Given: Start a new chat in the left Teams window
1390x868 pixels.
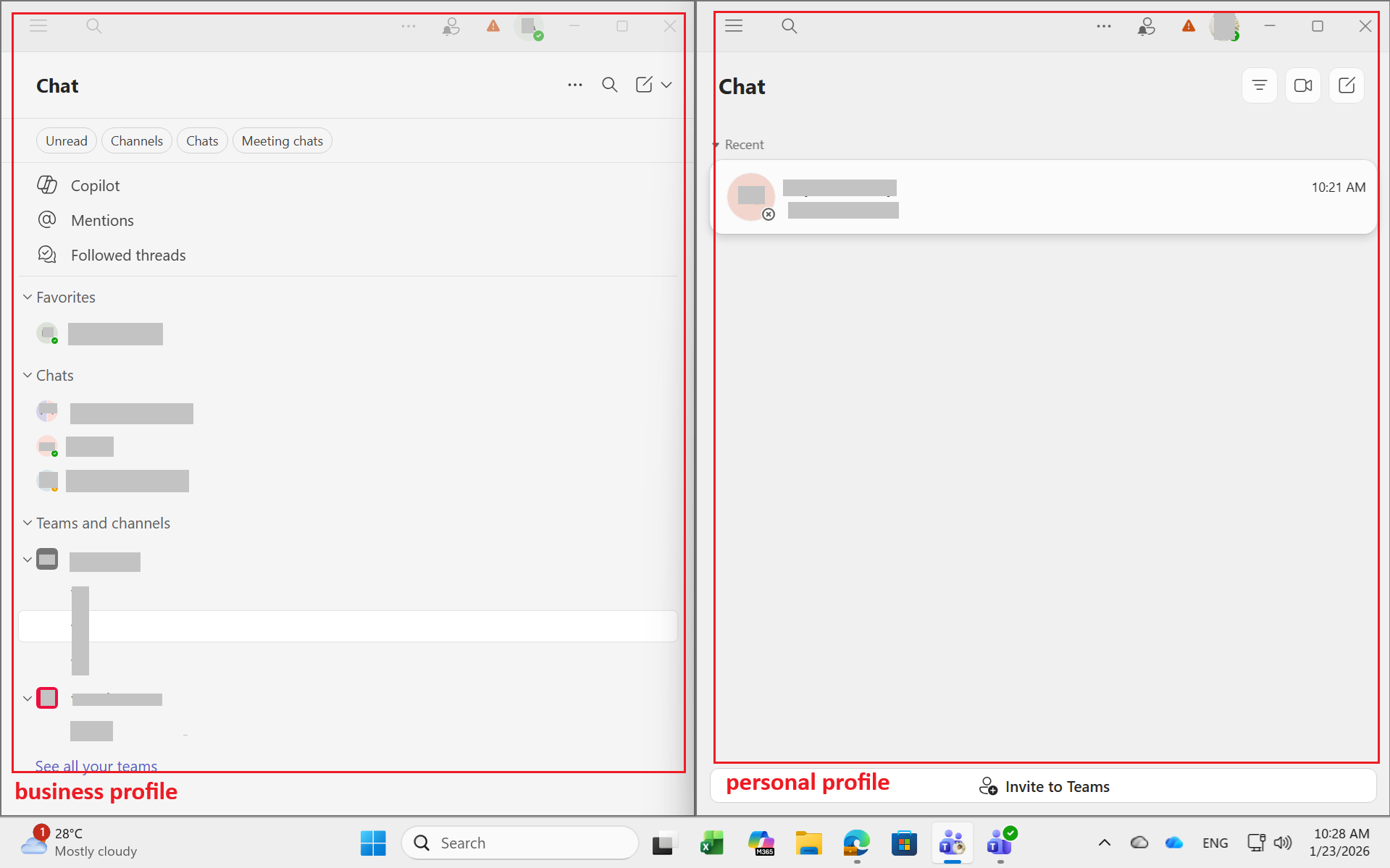Looking at the screenshot, I should point(644,85).
